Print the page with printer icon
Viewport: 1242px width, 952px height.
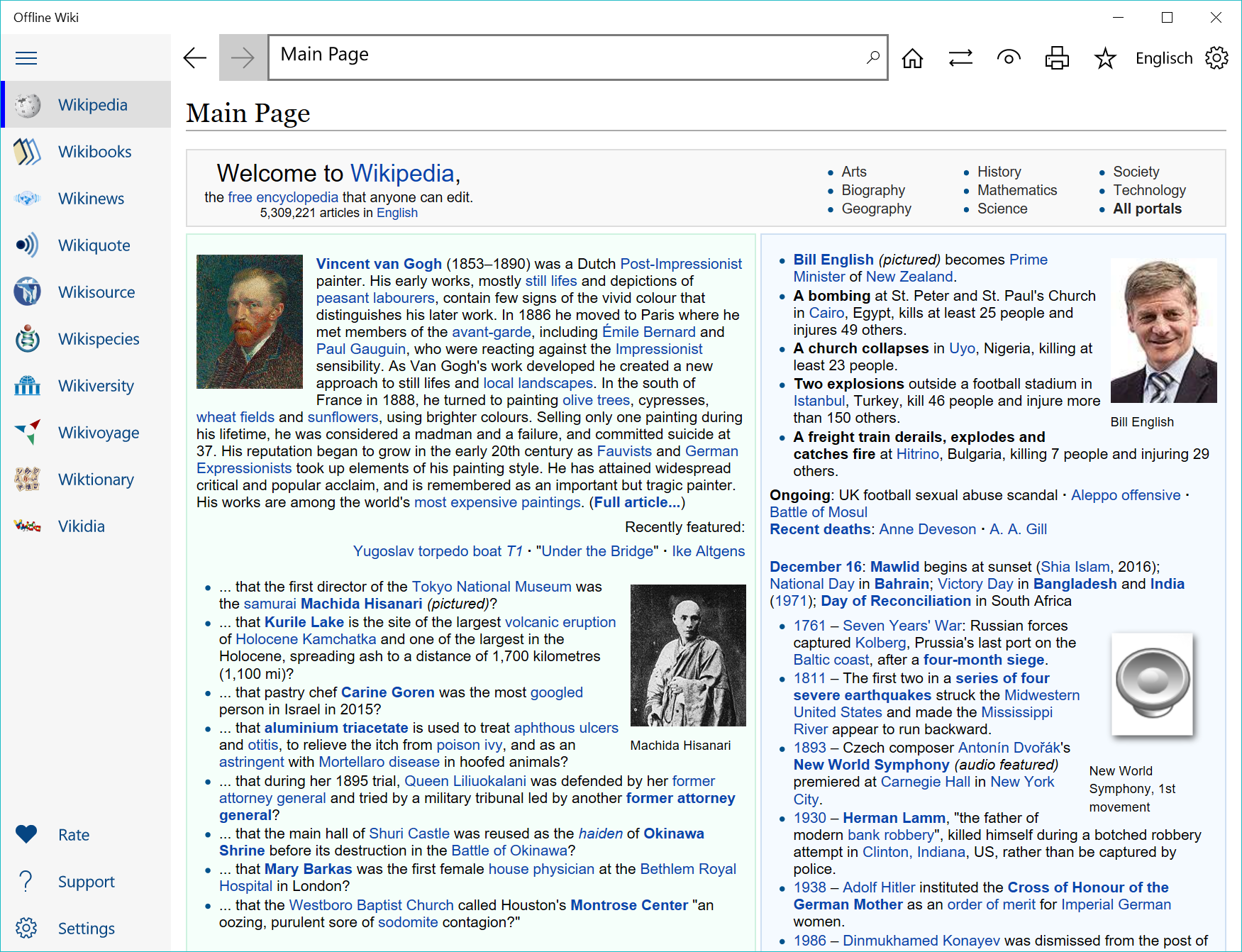[1057, 58]
